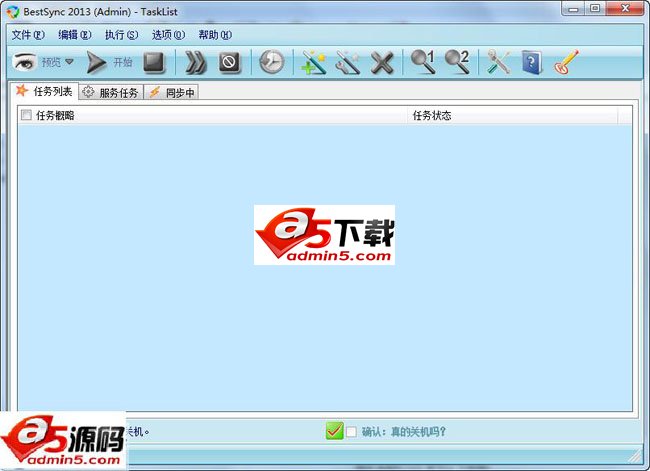This screenshot has width=650, height=471.
Task: Open the Preview dropdown arrow
Action: click(69, 62)
